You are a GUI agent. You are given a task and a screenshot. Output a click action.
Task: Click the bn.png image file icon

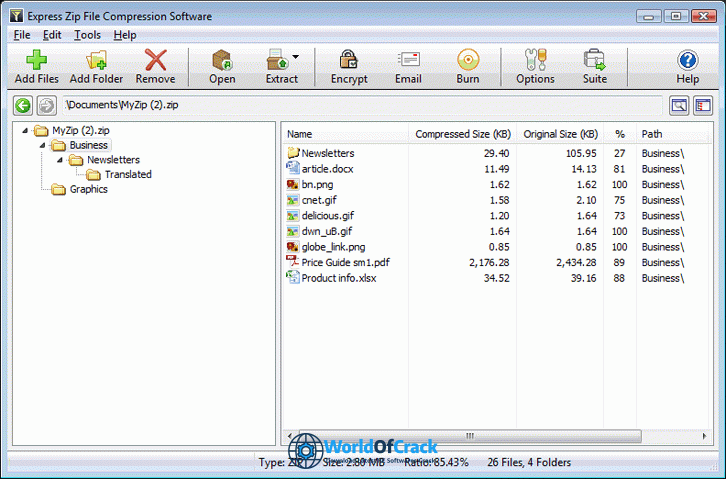[293, 184]
